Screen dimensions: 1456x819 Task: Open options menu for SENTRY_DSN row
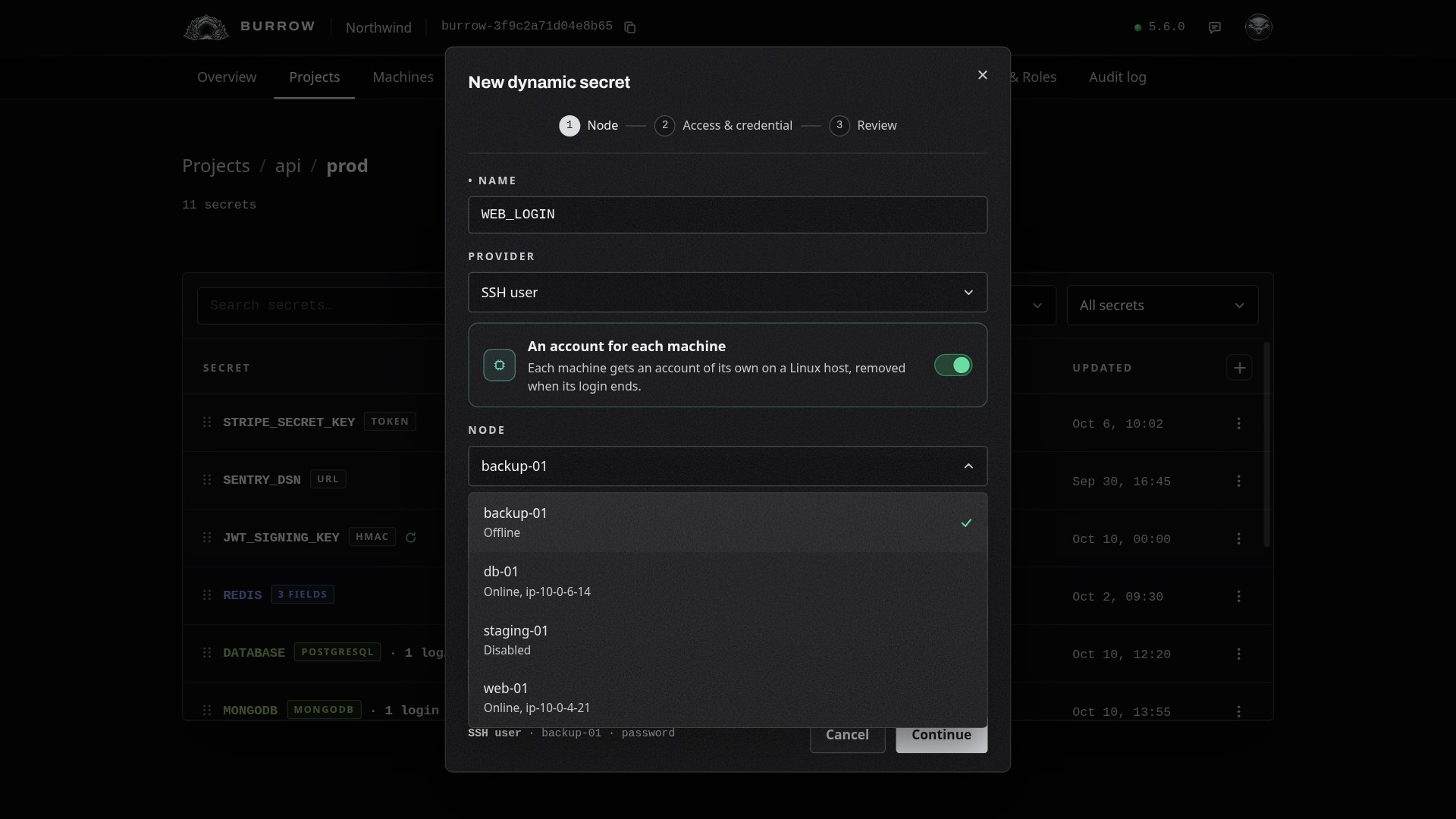point(1239,481)
